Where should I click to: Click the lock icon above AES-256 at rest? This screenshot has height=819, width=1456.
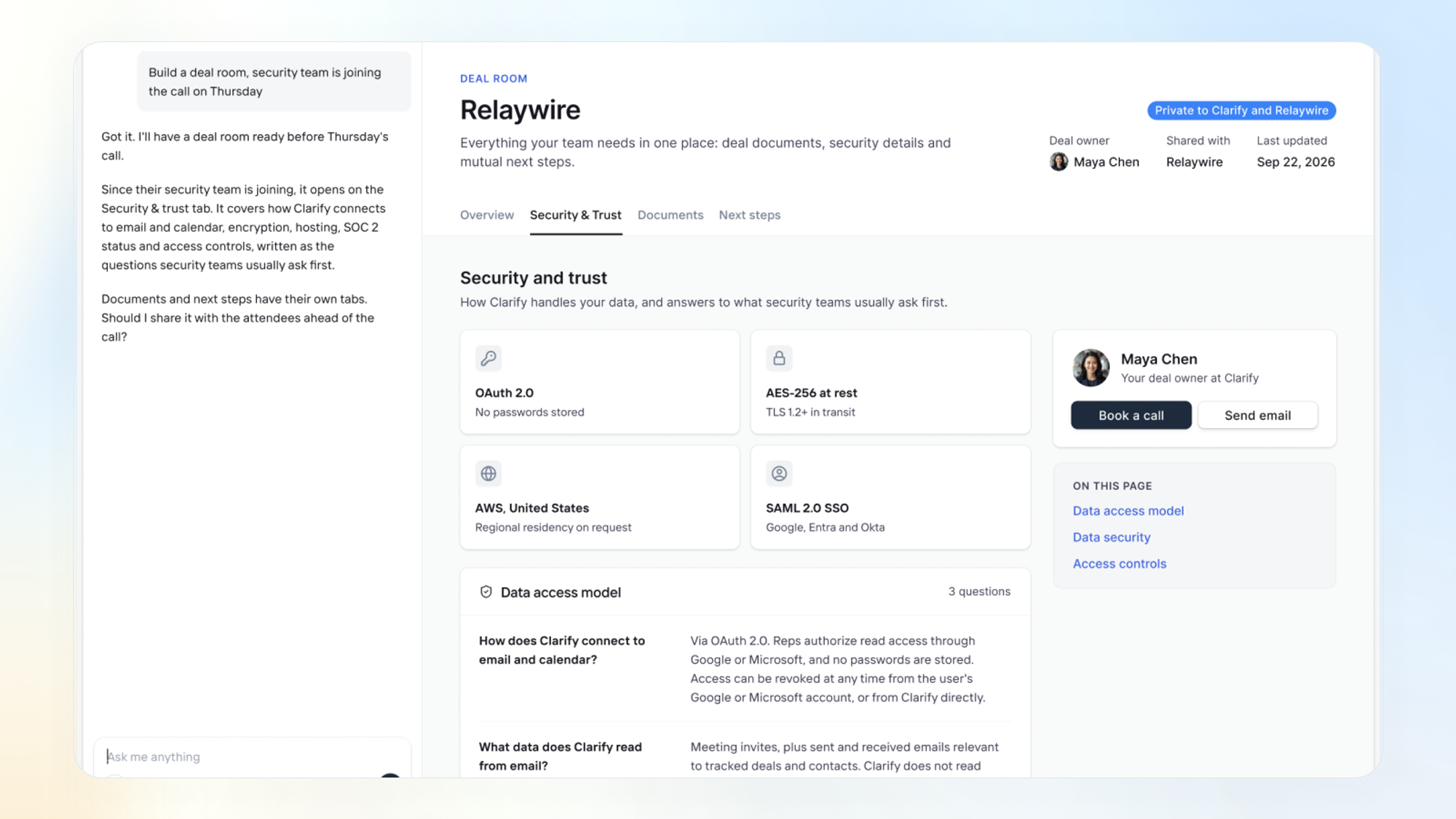(x=779, y=358)
